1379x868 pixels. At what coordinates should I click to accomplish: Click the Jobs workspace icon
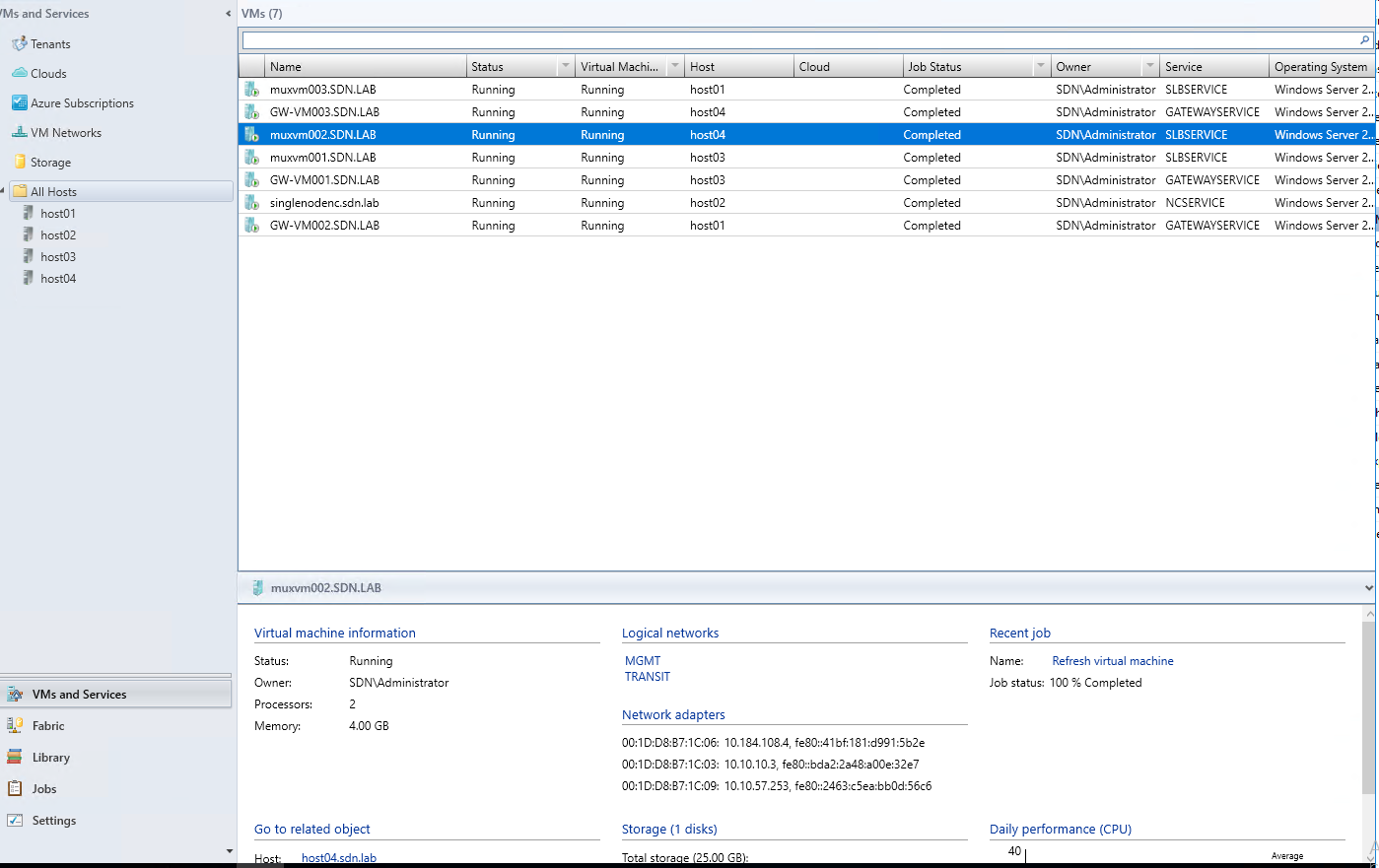point(15,788)
